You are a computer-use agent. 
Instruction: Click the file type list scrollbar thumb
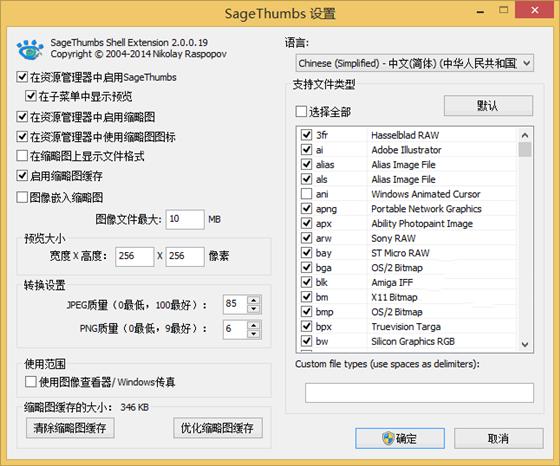(525, 149)
